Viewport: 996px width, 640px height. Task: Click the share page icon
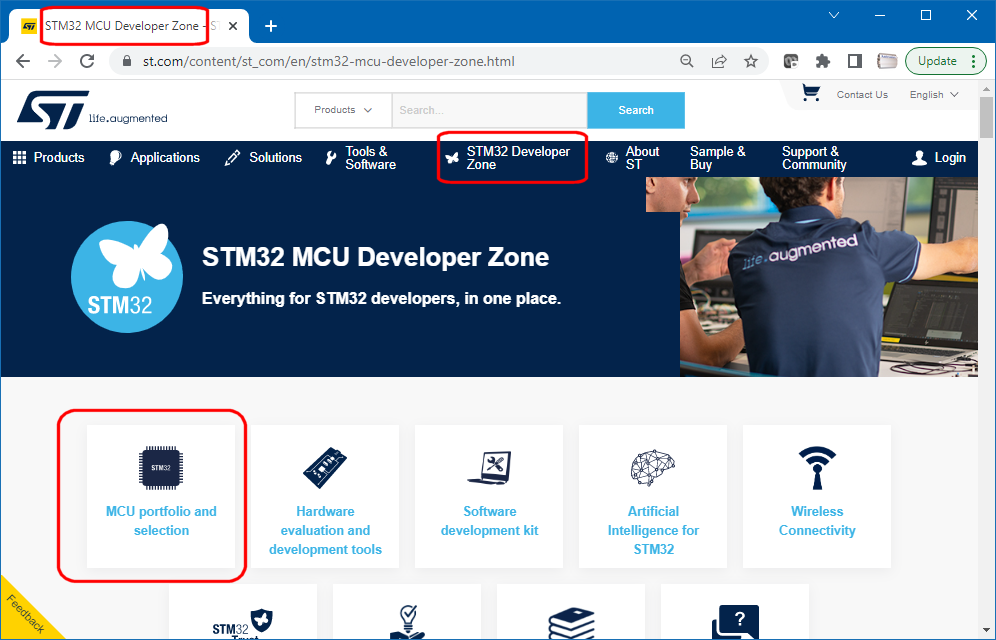coord(719,61)
